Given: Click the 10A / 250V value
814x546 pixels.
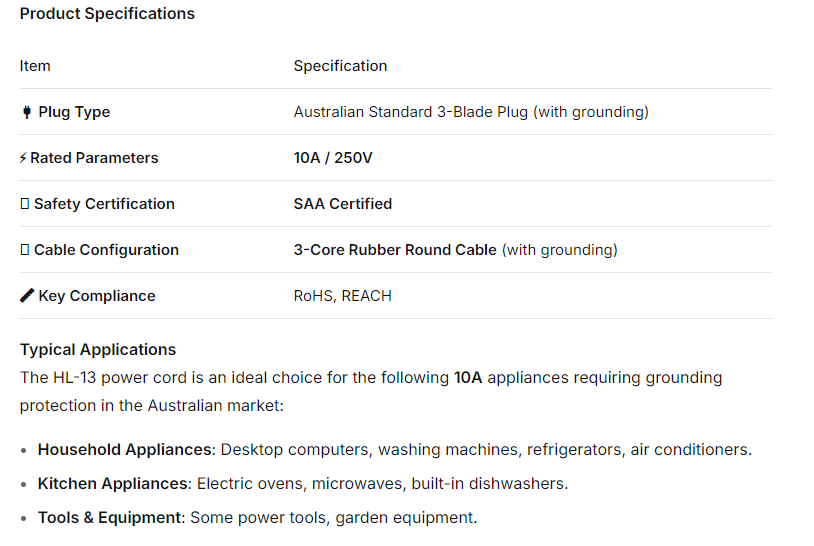Looking at the screenshot, I should click(333, 158).
